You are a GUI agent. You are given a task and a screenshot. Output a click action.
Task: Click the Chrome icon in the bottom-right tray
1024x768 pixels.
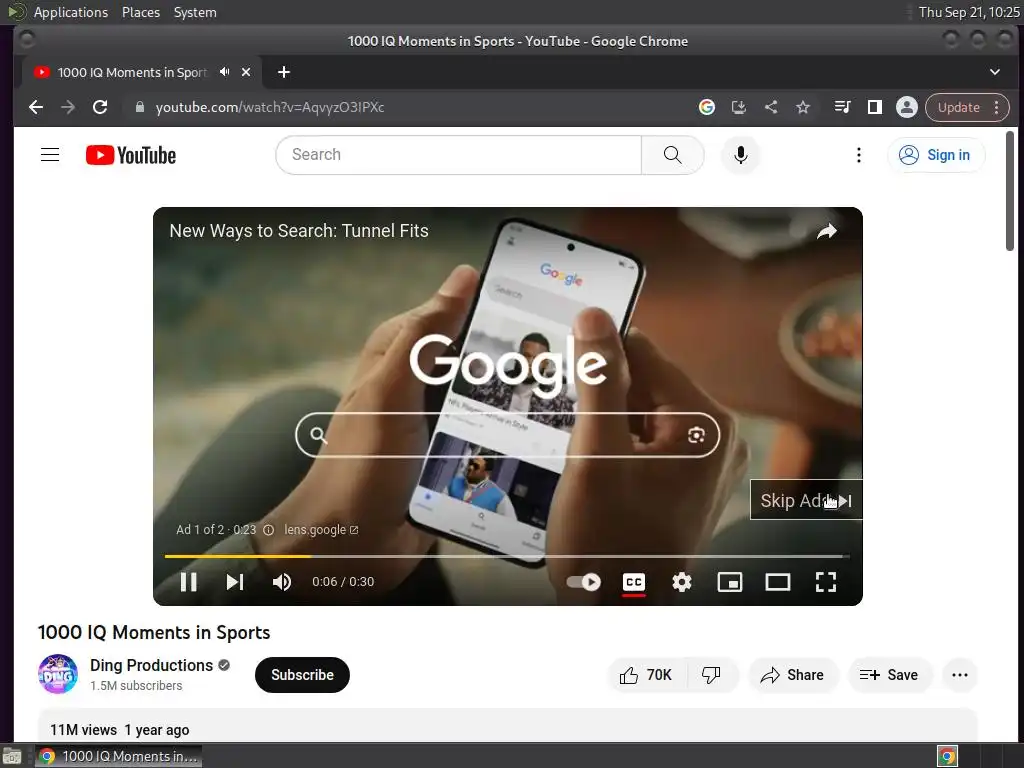[x=948, y=756]
